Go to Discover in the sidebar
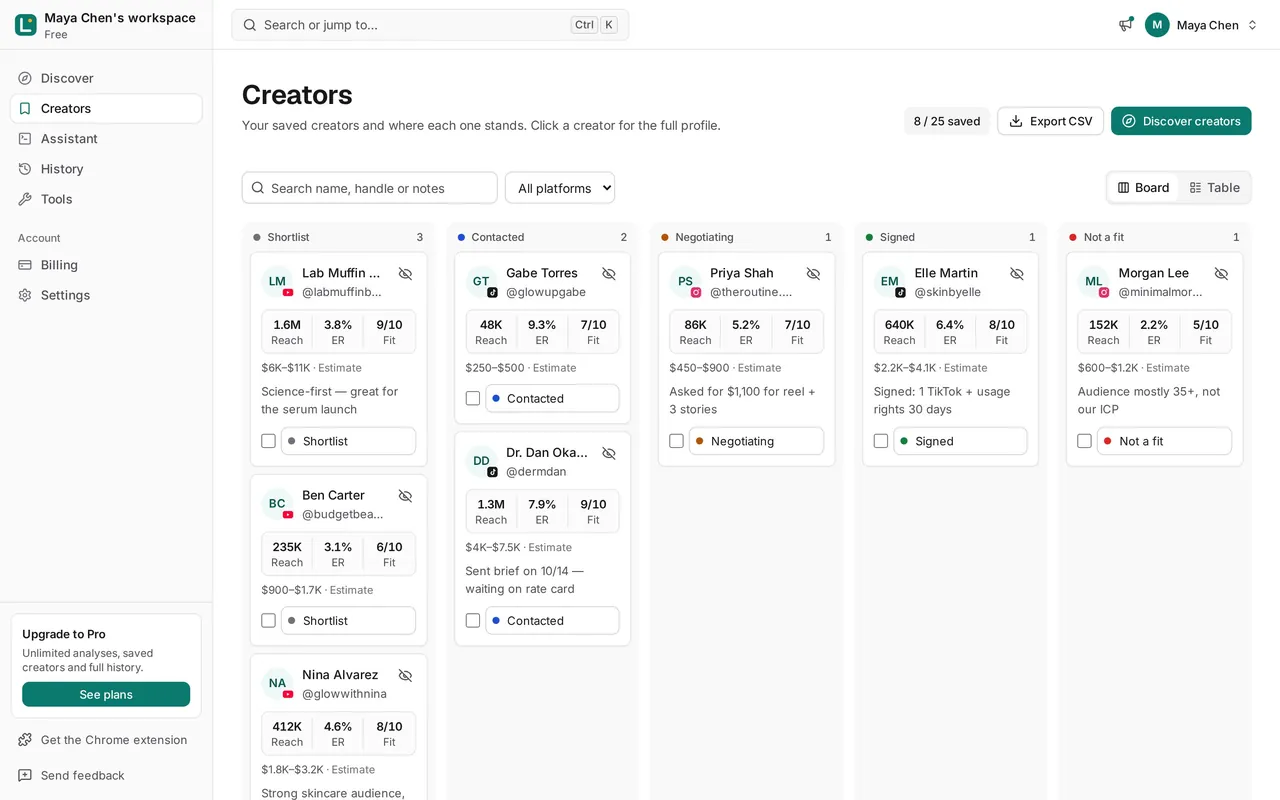The height and width of the screenshot is (800, 1280). [106, 78]
